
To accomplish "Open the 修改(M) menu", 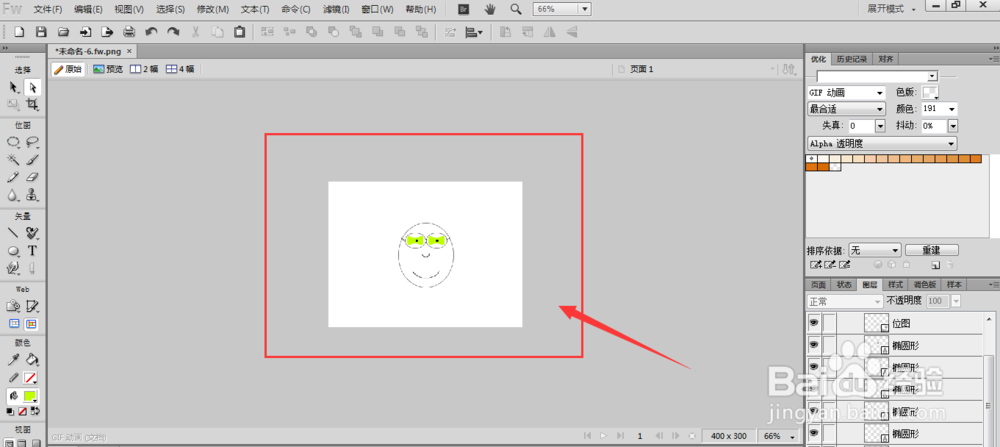I will (213, 10).
